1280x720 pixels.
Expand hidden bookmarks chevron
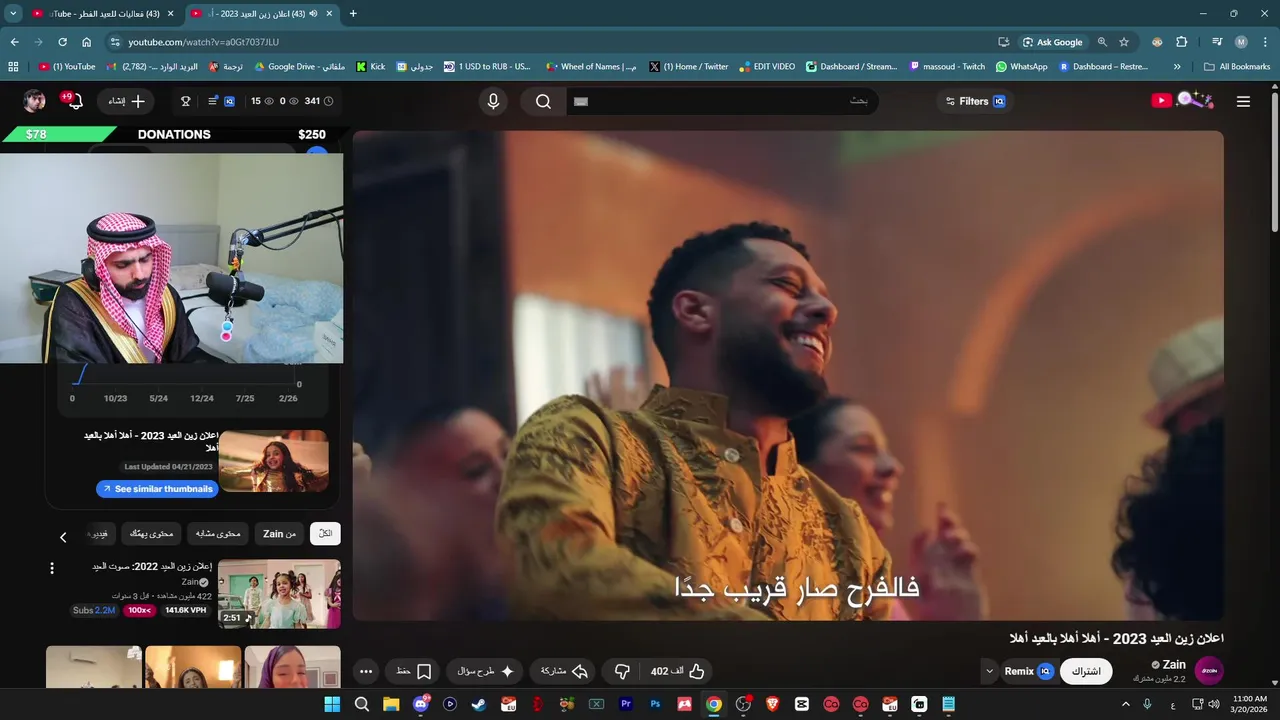coord(1177,67)
